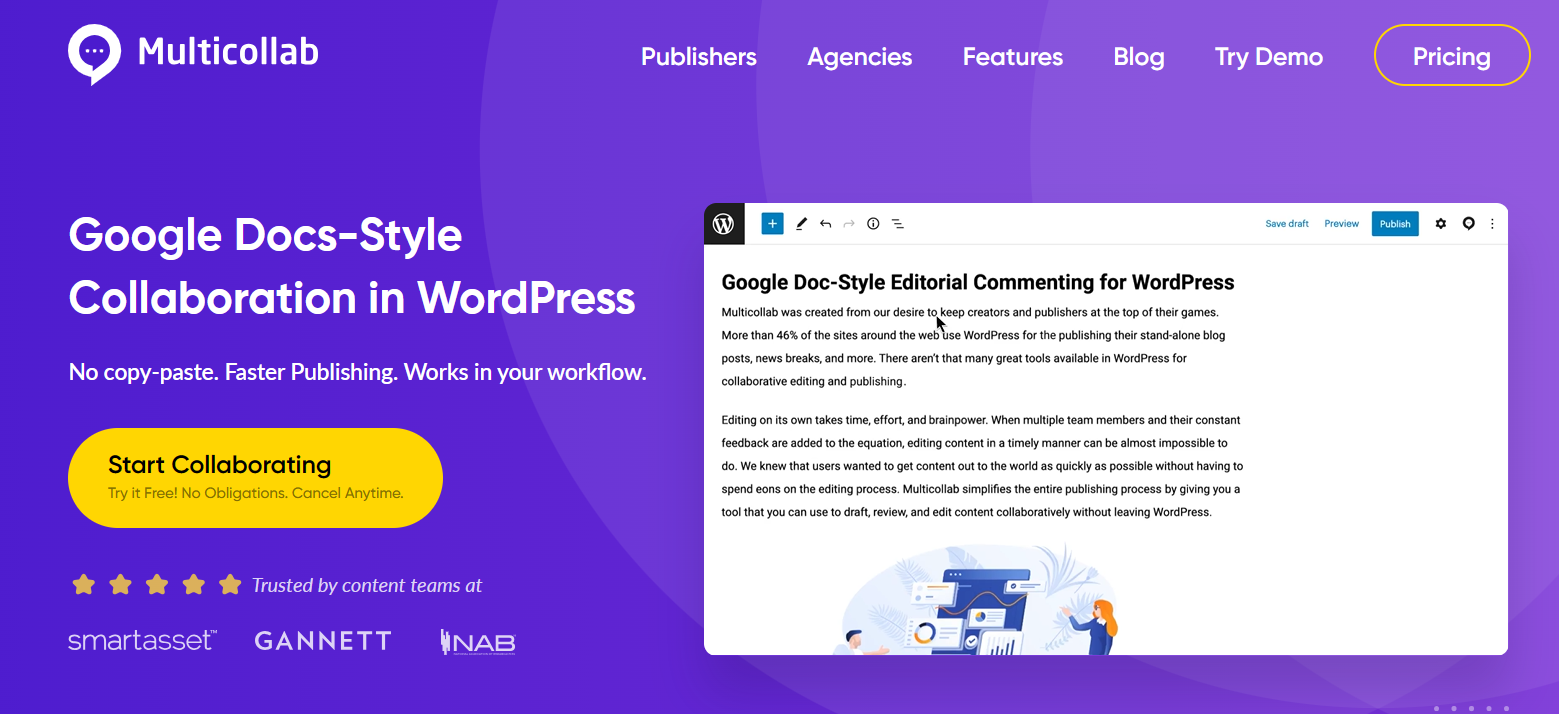Click the Multicollab speech-bubble logo icon
The image size is (1559, 714).
coord(95,54)
